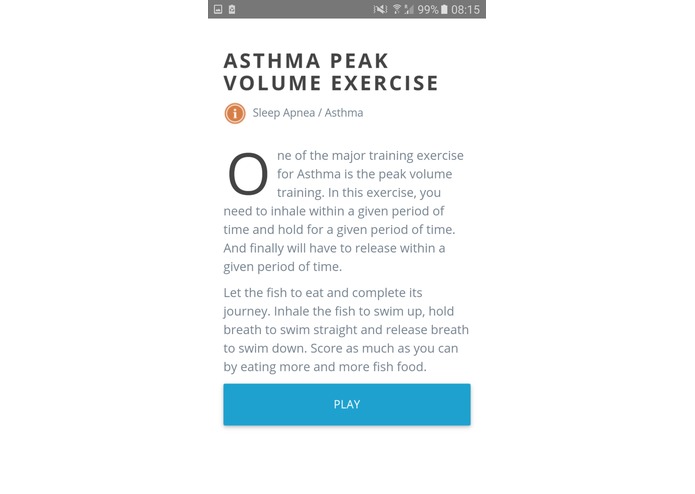Tap the paragraph starting "Let the fish"

click(x=346, y=330)
